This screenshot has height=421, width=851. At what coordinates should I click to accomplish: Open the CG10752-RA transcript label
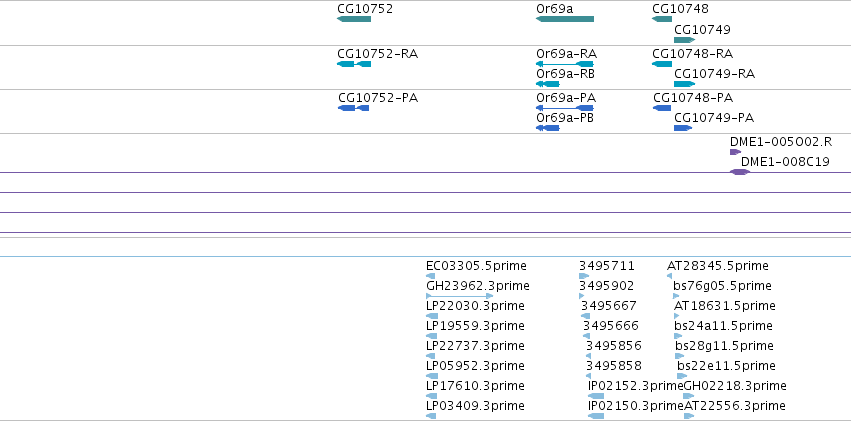click(x=378, y=54)
